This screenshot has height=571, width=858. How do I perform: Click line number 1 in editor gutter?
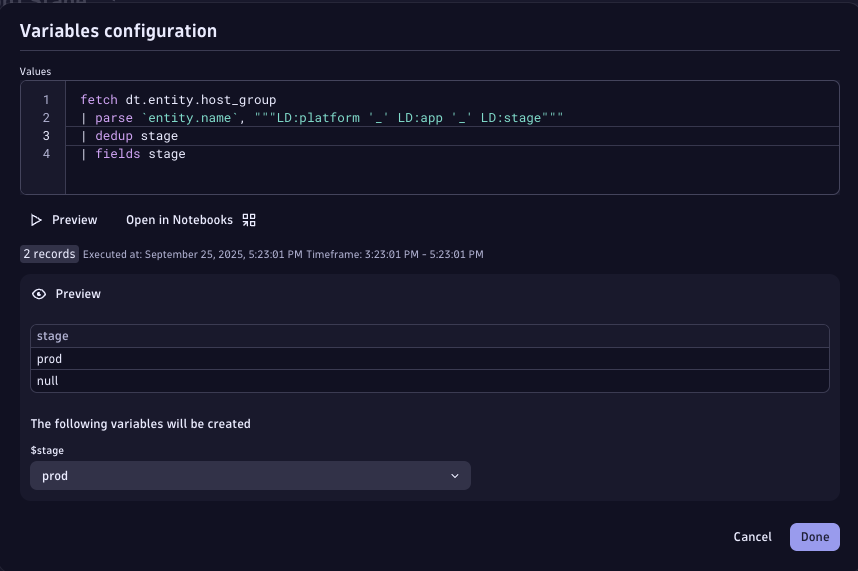pyautogui.click(x=46, y=100)
